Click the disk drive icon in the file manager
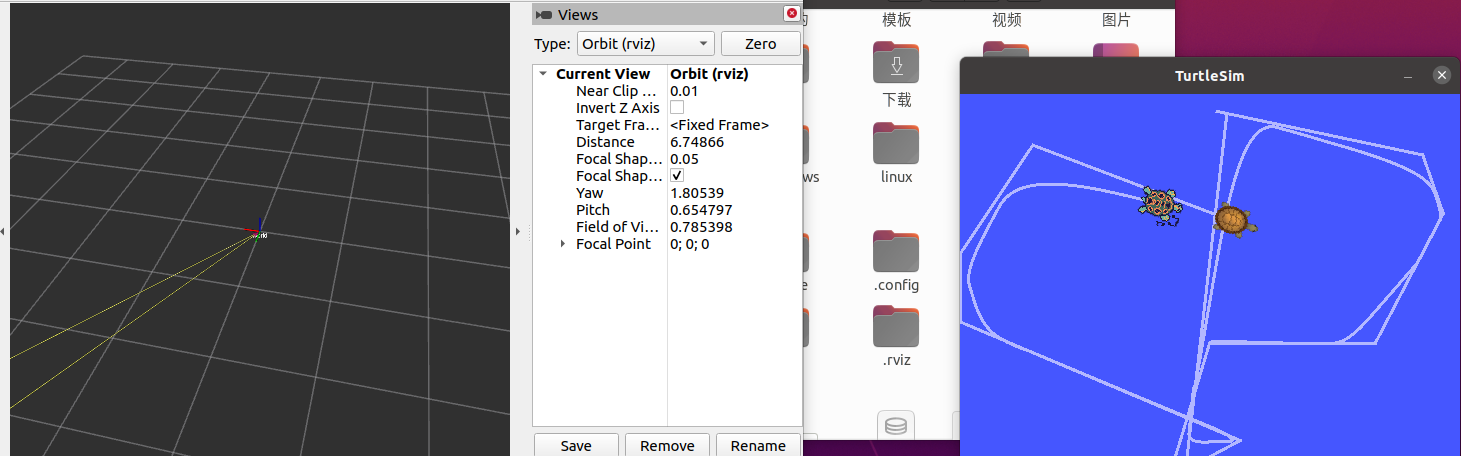The height and width of the screenshot is (456, 1461). (x=896, y=426)
